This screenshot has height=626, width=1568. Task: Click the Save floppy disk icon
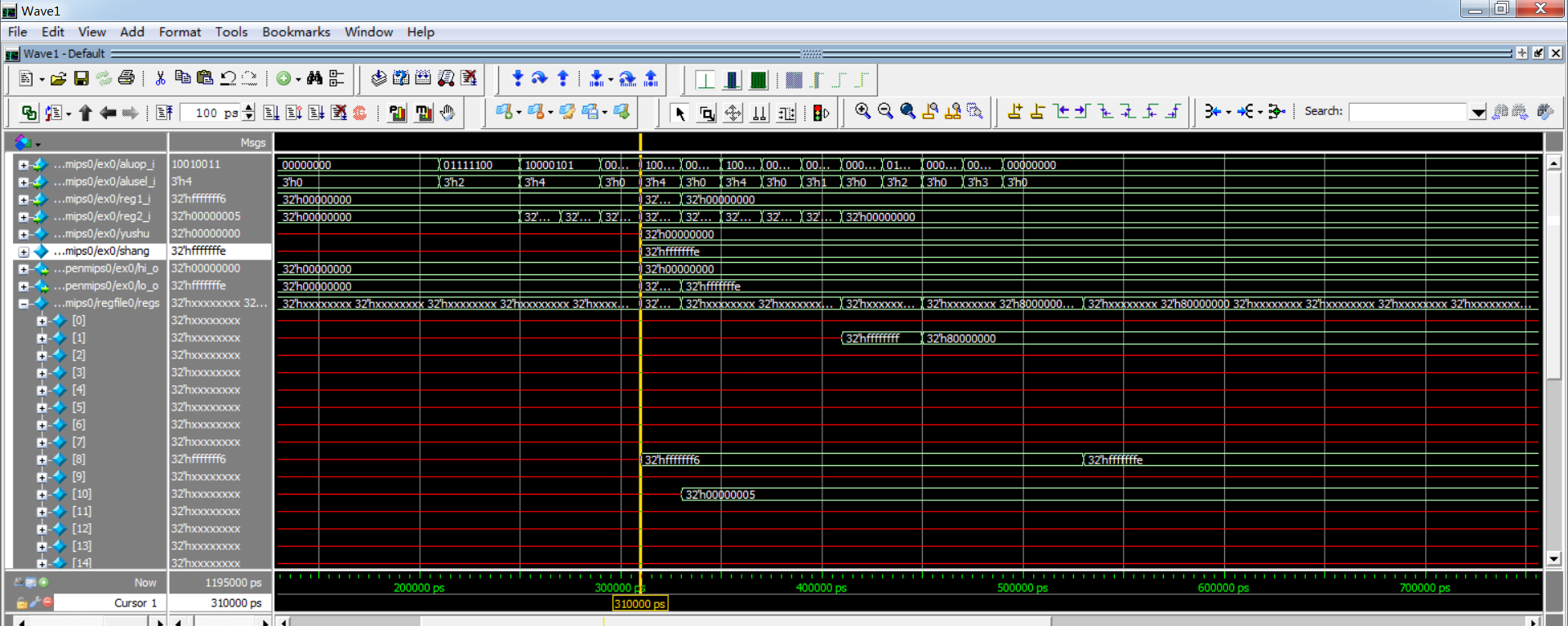click(x=81, y=78)
